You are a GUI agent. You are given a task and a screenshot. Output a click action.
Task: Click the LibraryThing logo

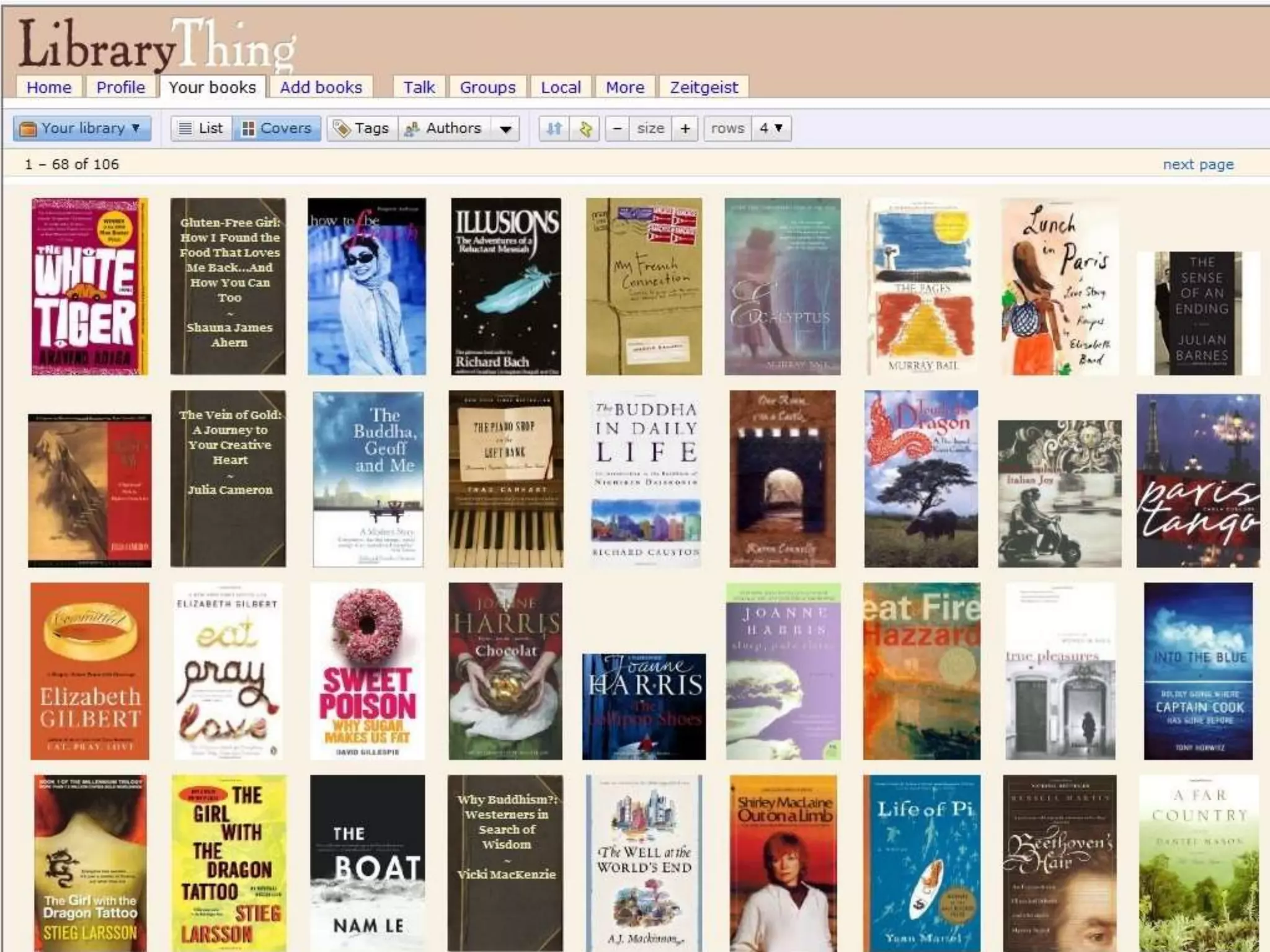click(158, 45)
